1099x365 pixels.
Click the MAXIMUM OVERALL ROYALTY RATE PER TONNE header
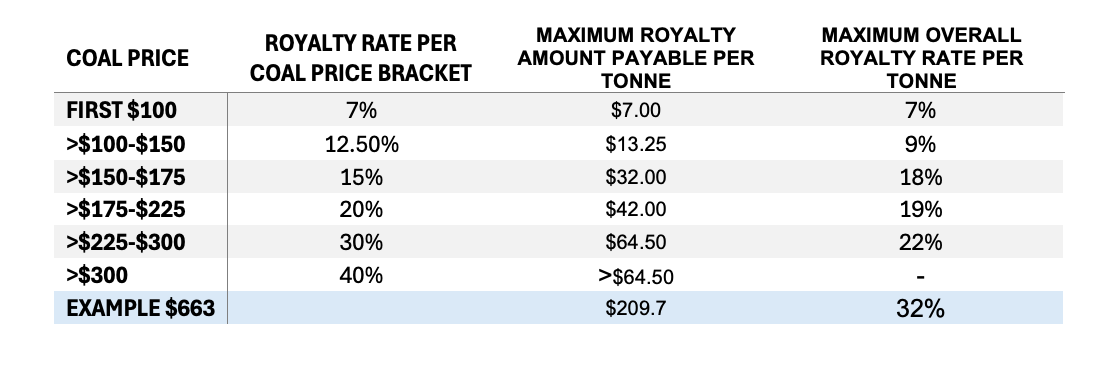tap(921, 57)
